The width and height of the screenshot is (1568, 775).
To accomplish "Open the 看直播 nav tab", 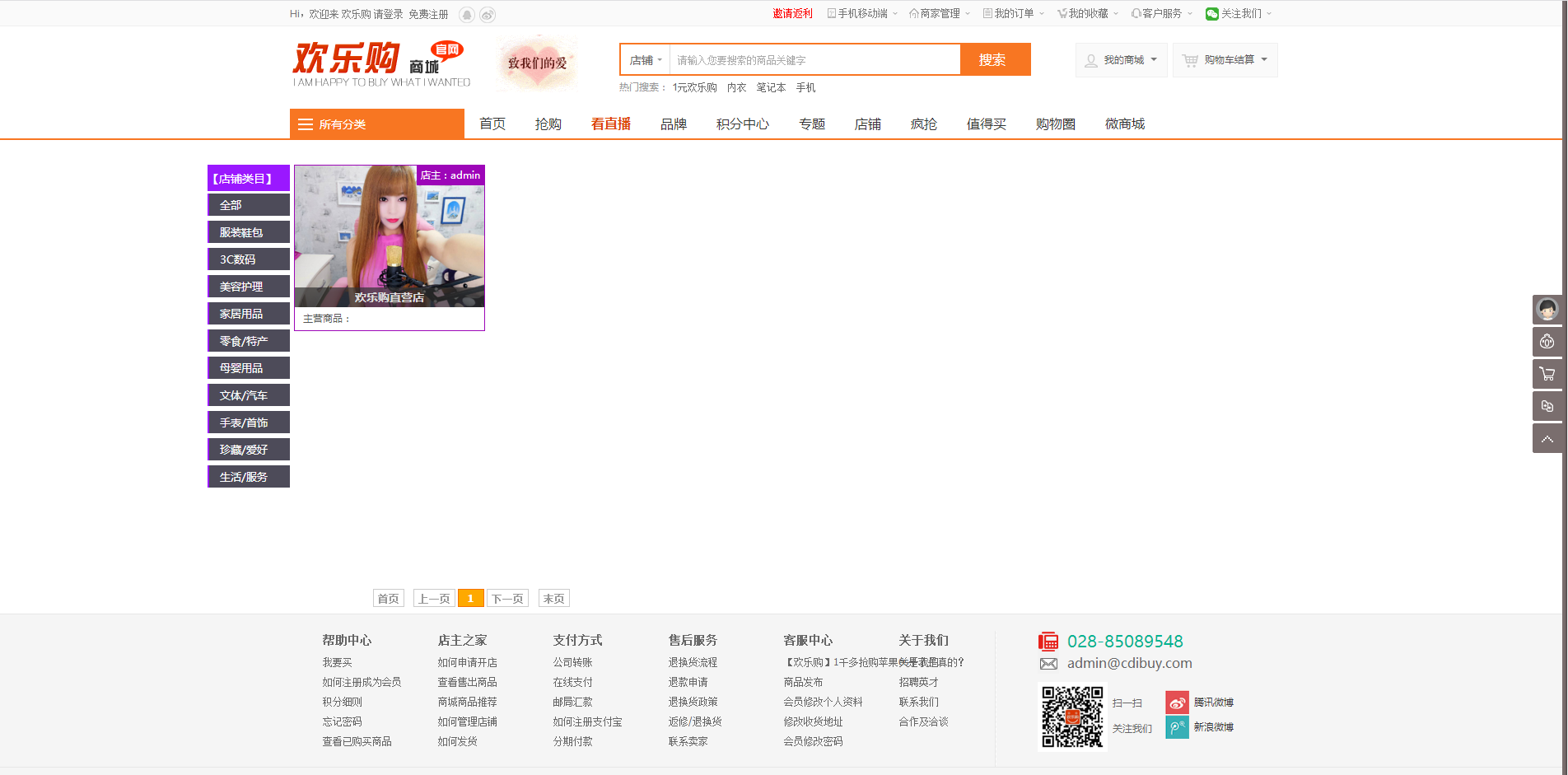I will (x=611, y=124).
